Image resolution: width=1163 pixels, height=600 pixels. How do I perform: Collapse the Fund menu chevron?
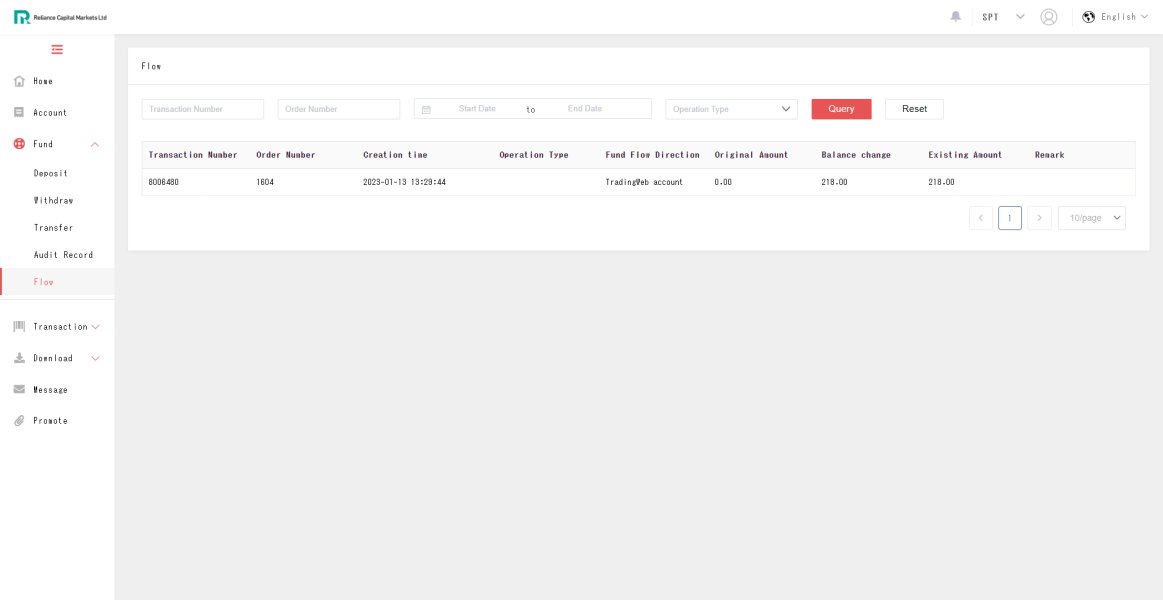(x=95, y=145)
